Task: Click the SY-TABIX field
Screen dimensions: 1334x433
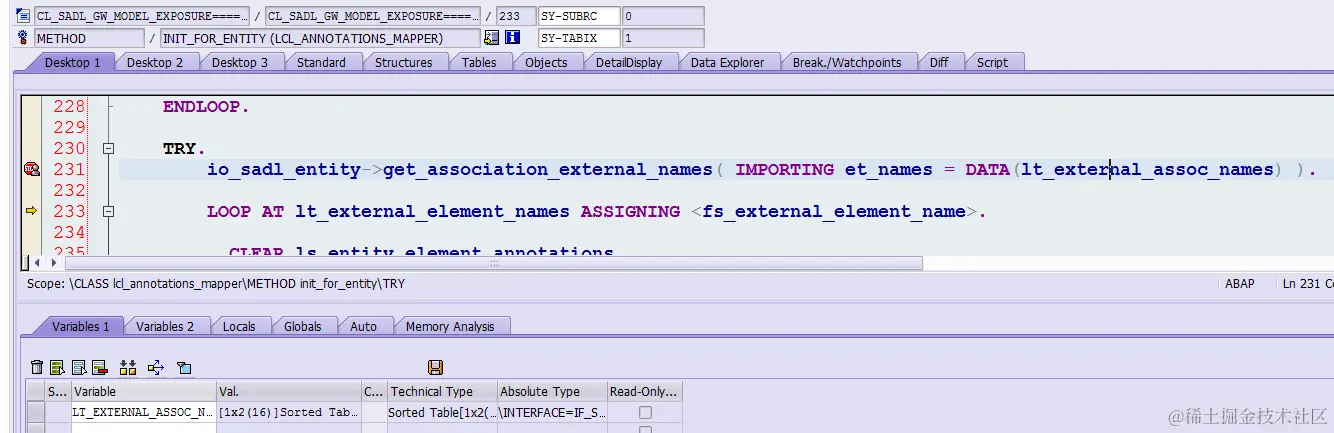Action: point(579,38)
